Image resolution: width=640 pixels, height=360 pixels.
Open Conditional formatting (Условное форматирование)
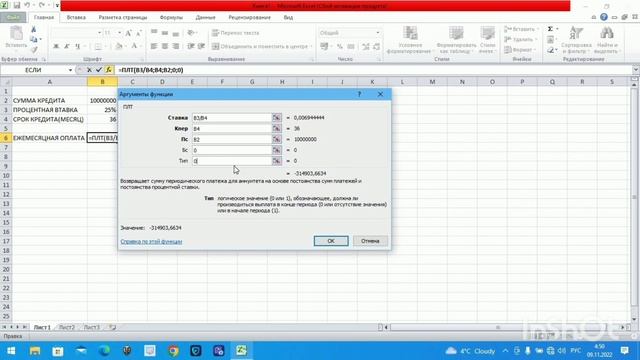point(409,40)
